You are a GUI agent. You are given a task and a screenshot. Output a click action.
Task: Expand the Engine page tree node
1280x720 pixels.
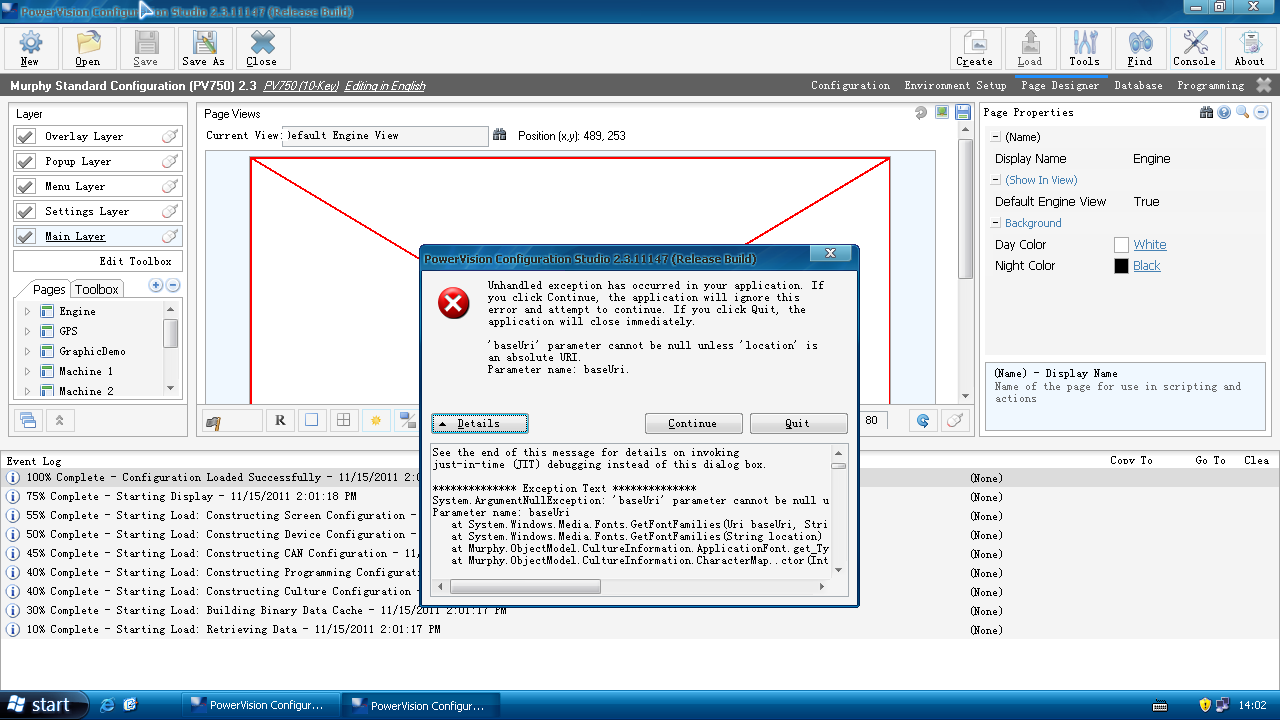coord(28,312)
